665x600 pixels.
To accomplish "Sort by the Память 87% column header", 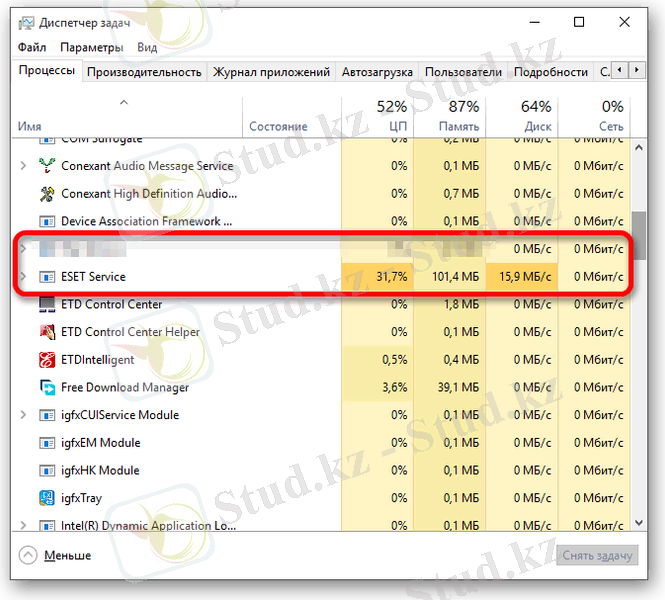I will (x=450, y=118).
